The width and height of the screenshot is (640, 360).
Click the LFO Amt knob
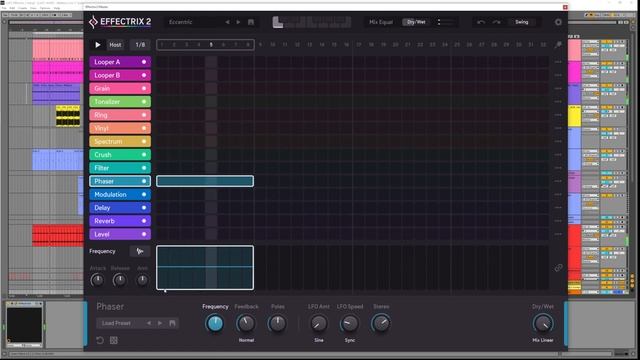[318, 323]
